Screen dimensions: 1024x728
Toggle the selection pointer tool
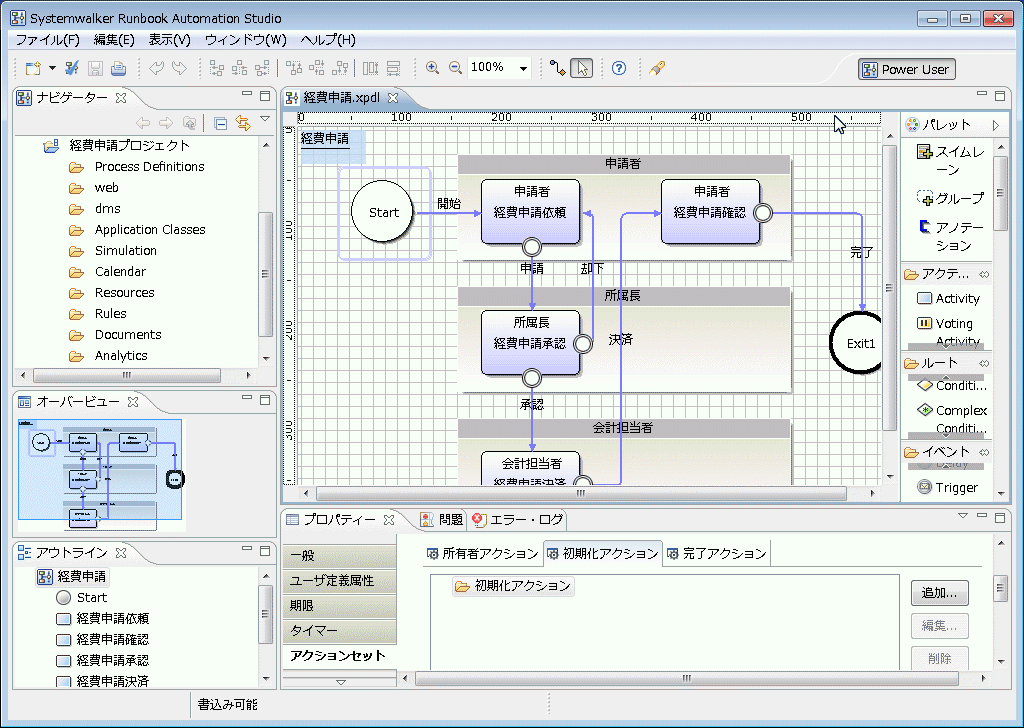coord(581,68)
